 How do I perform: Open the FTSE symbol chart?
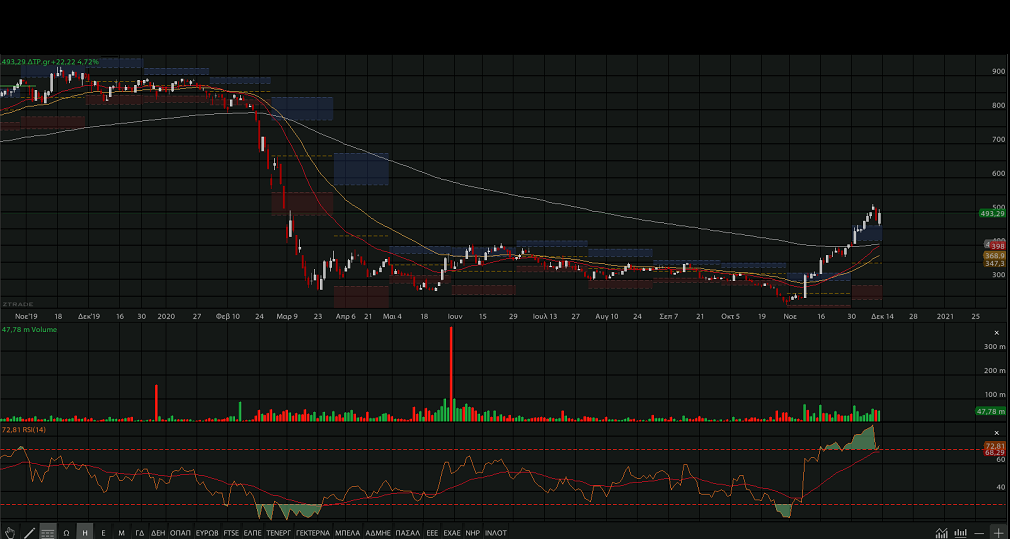point(231,533)
